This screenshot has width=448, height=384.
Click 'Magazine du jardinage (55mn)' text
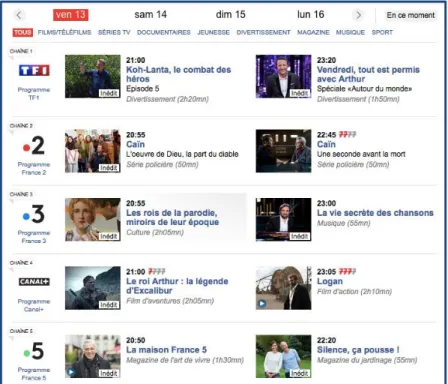(x=367, y=360)
